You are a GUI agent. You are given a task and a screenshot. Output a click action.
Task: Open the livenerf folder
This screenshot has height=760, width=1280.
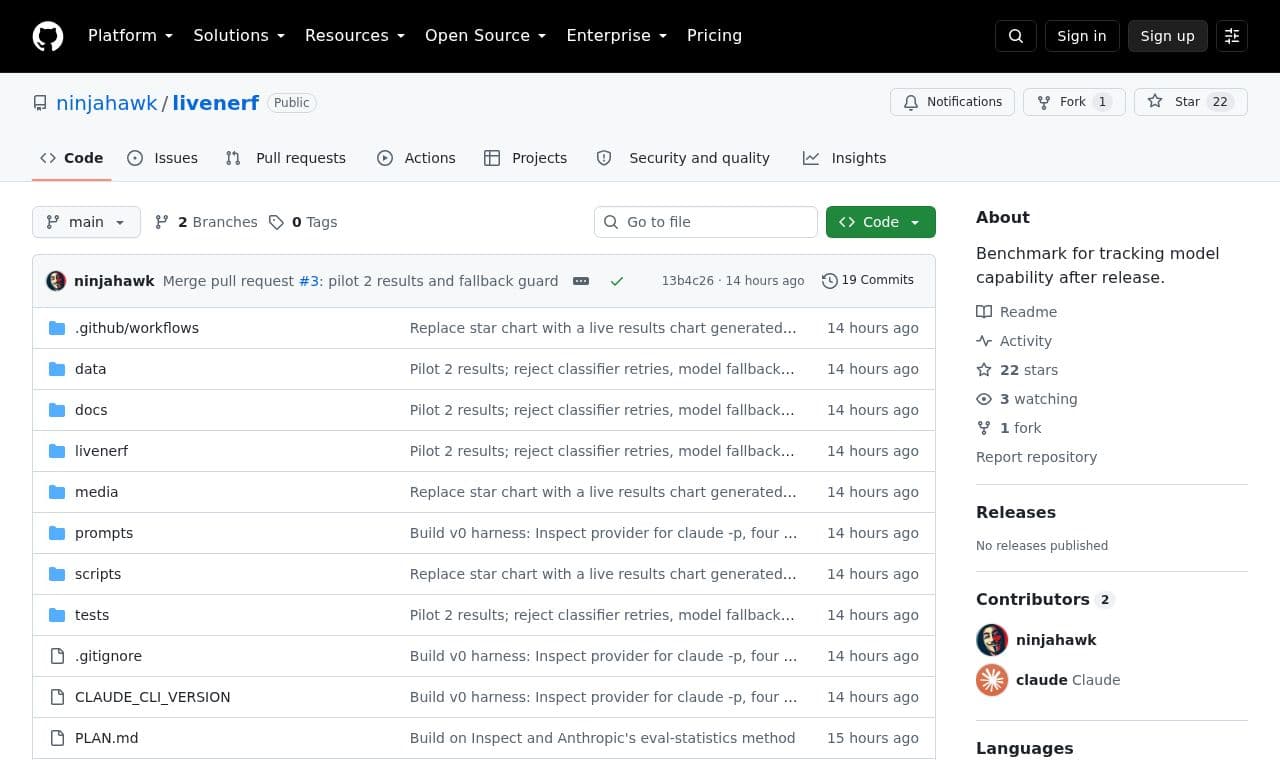(x=101, y=451)
